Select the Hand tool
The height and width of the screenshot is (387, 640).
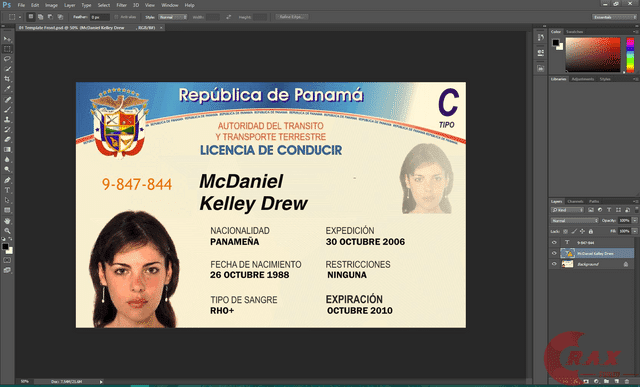[7, 221]
